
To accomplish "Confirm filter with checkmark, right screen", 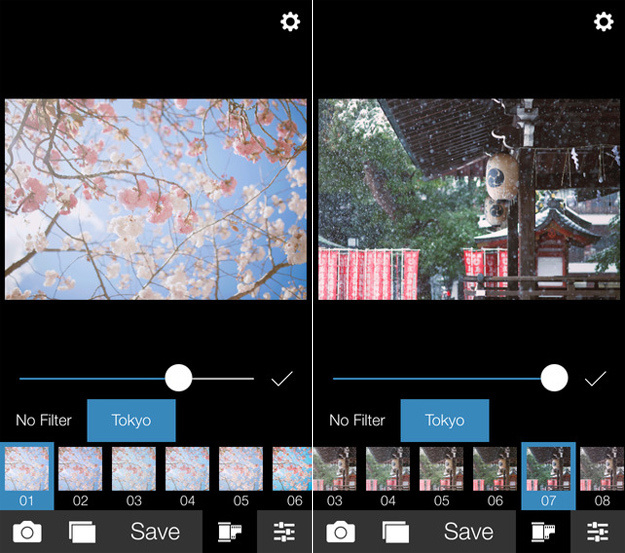I will pyautogui.click(x=596, y=379).
